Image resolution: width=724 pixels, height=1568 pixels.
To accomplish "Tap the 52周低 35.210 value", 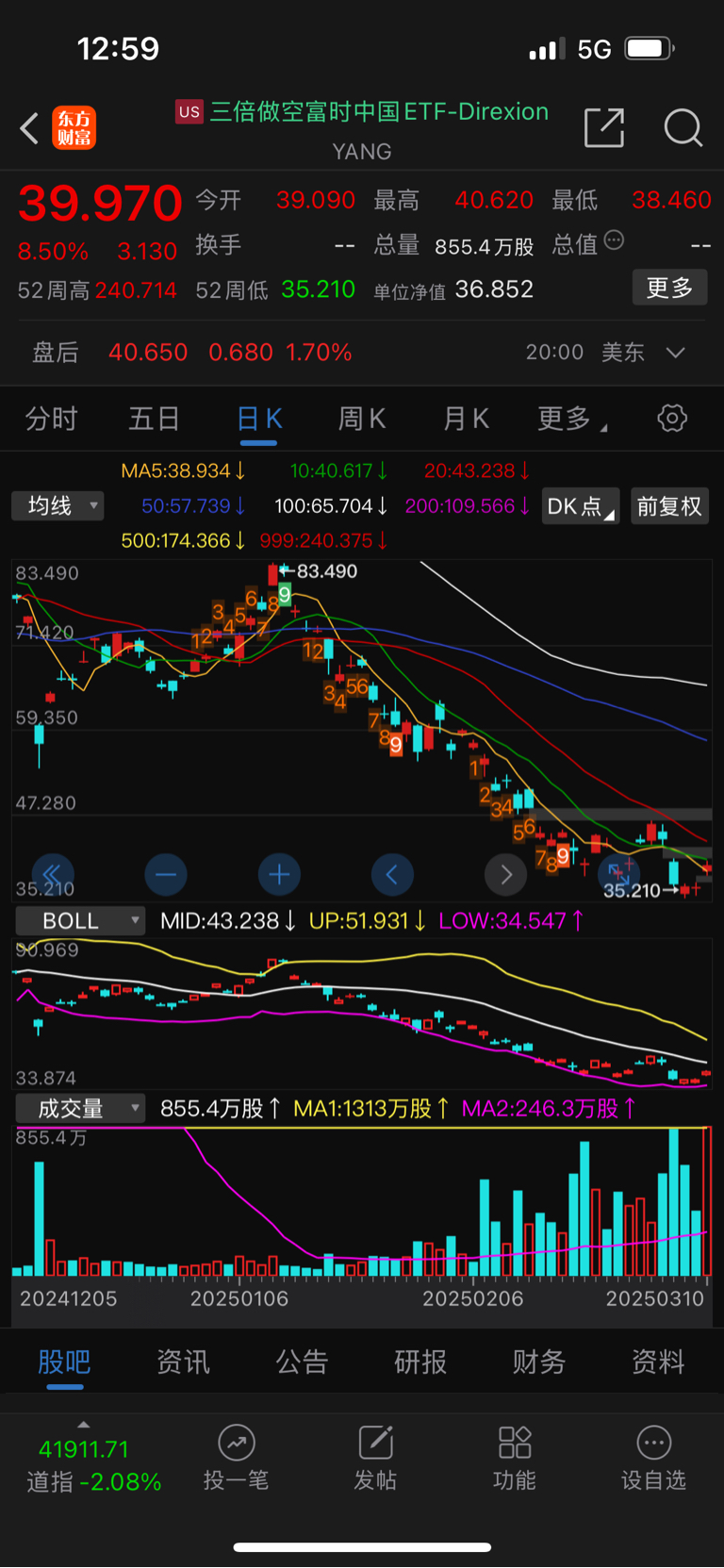I will point(318,289).
